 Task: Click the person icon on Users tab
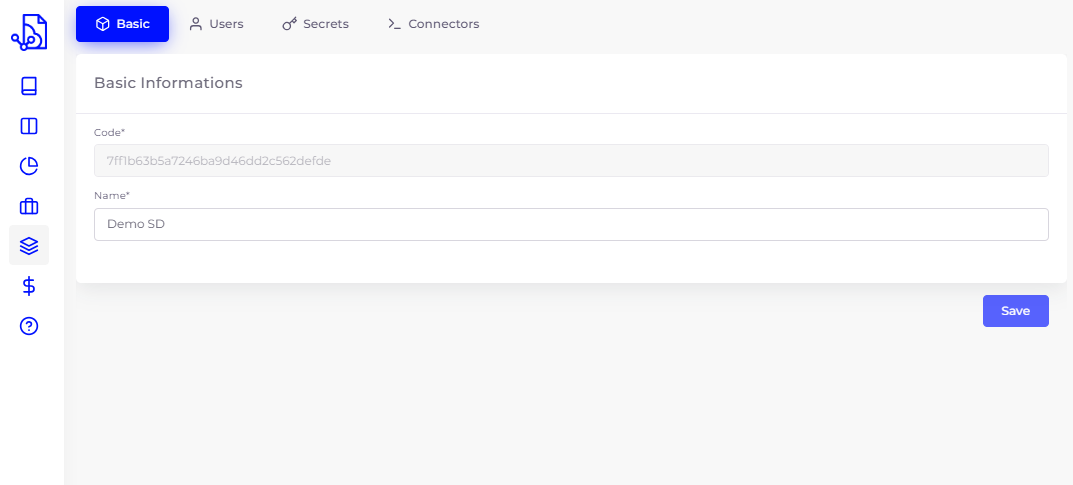tap(196, 24)
